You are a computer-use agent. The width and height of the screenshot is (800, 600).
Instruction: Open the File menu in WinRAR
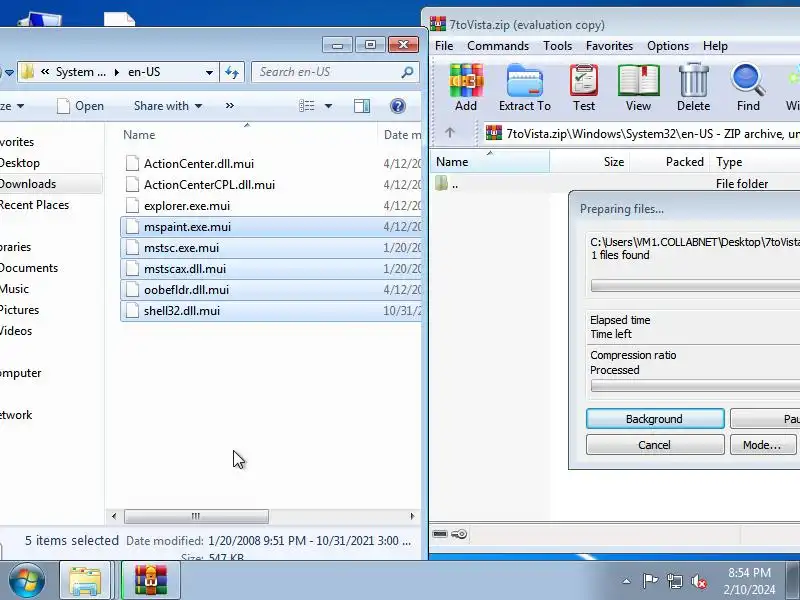(x=444, y=46)
